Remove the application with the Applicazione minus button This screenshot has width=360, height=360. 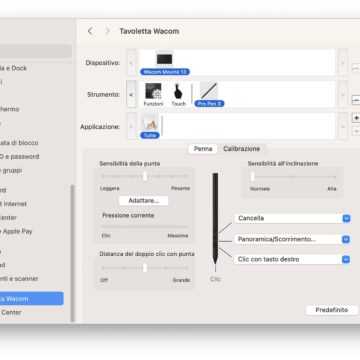[x=356, y=131]
